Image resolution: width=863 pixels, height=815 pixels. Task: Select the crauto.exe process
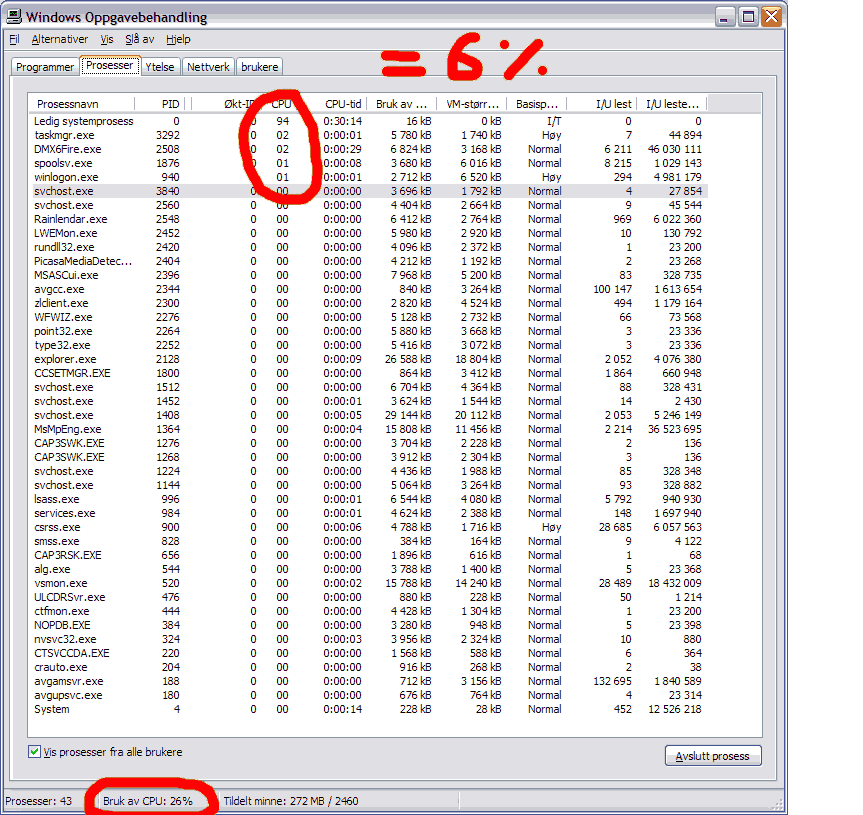(x=368, y=667)
